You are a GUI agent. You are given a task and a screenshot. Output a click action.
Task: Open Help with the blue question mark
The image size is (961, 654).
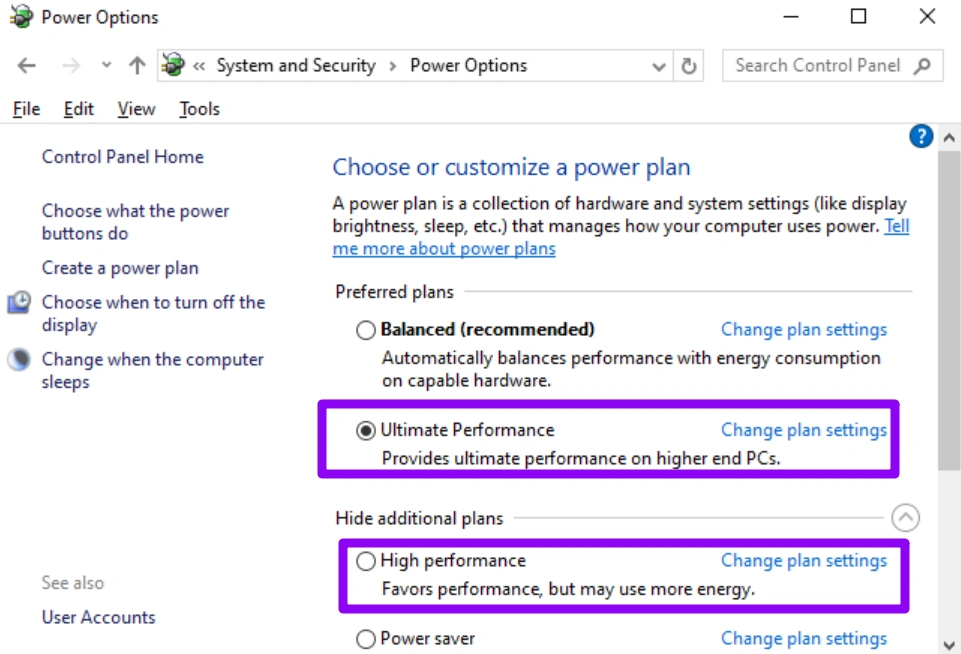click(921, 137)
